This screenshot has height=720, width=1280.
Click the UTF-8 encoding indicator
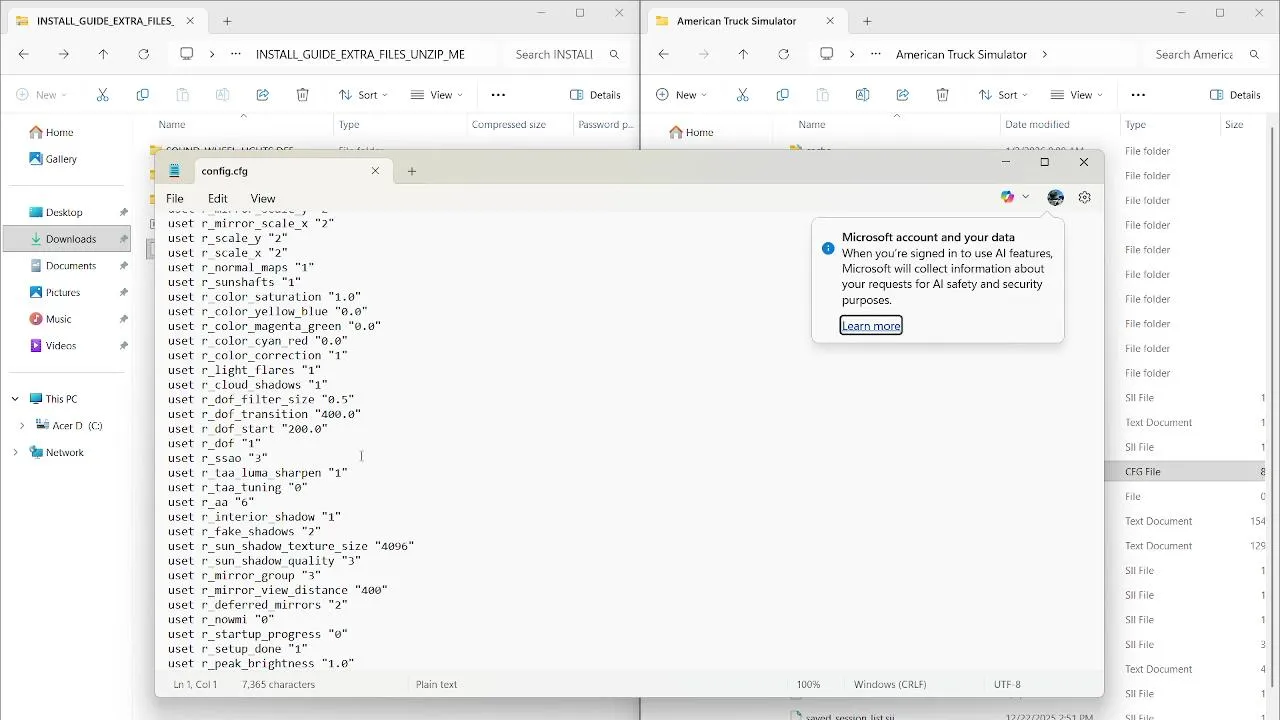(1007, 685)
